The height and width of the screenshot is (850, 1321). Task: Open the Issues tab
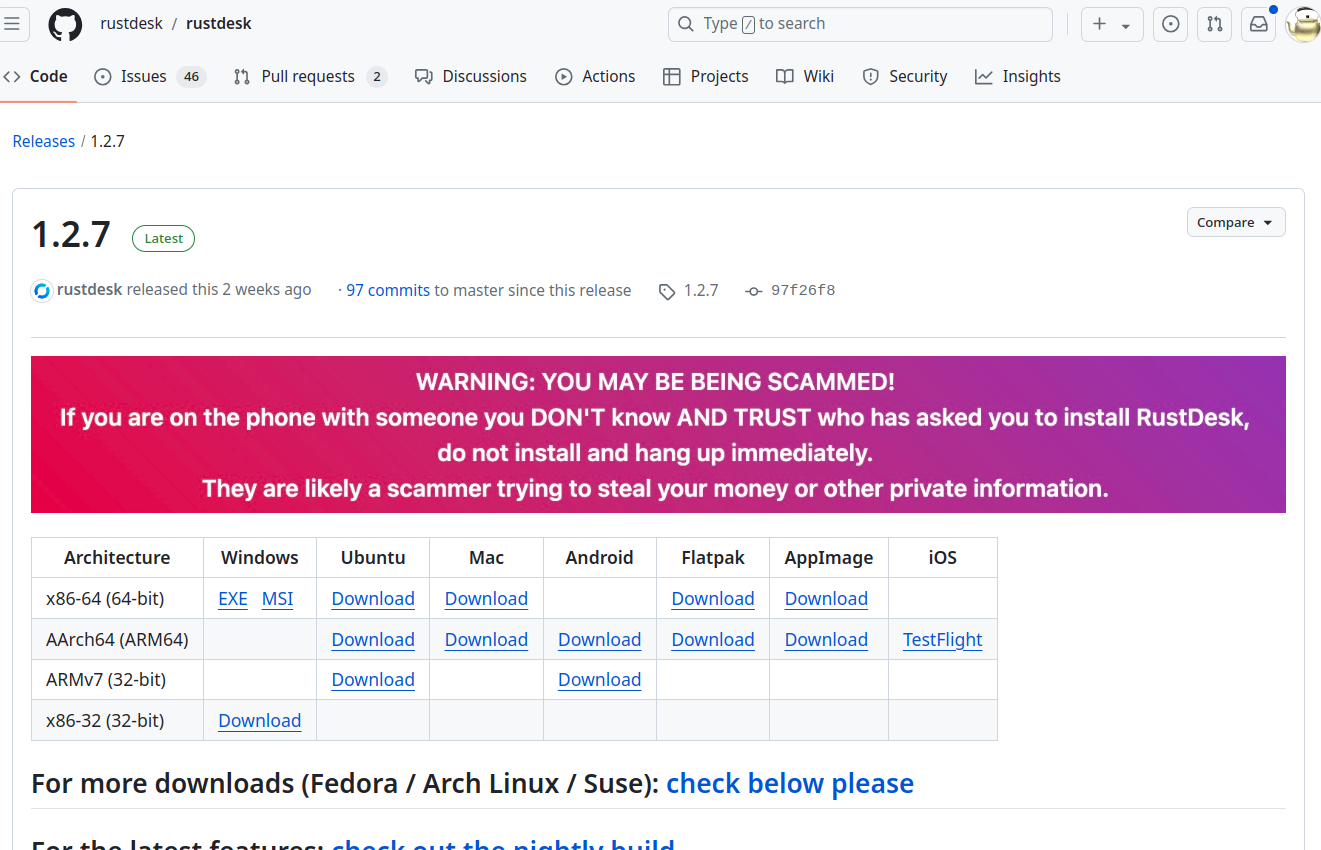tap(149, 77)
